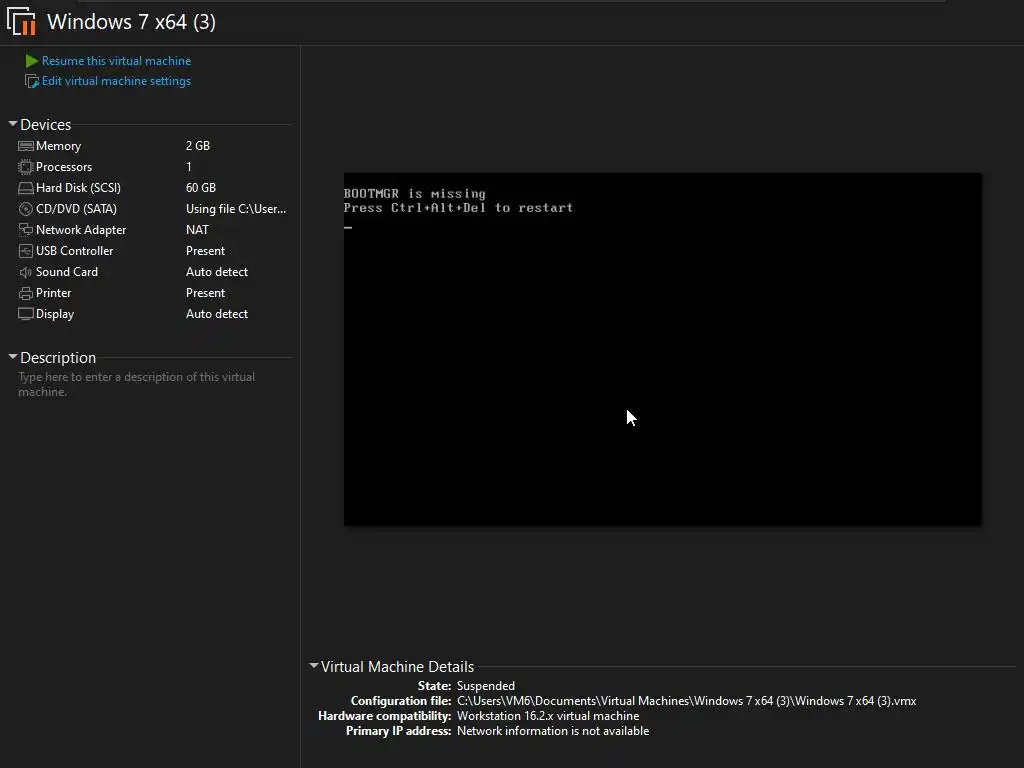Collapse the Devices section triangle
This screenshot has height=768, width=1024.
tap(12, 123)
